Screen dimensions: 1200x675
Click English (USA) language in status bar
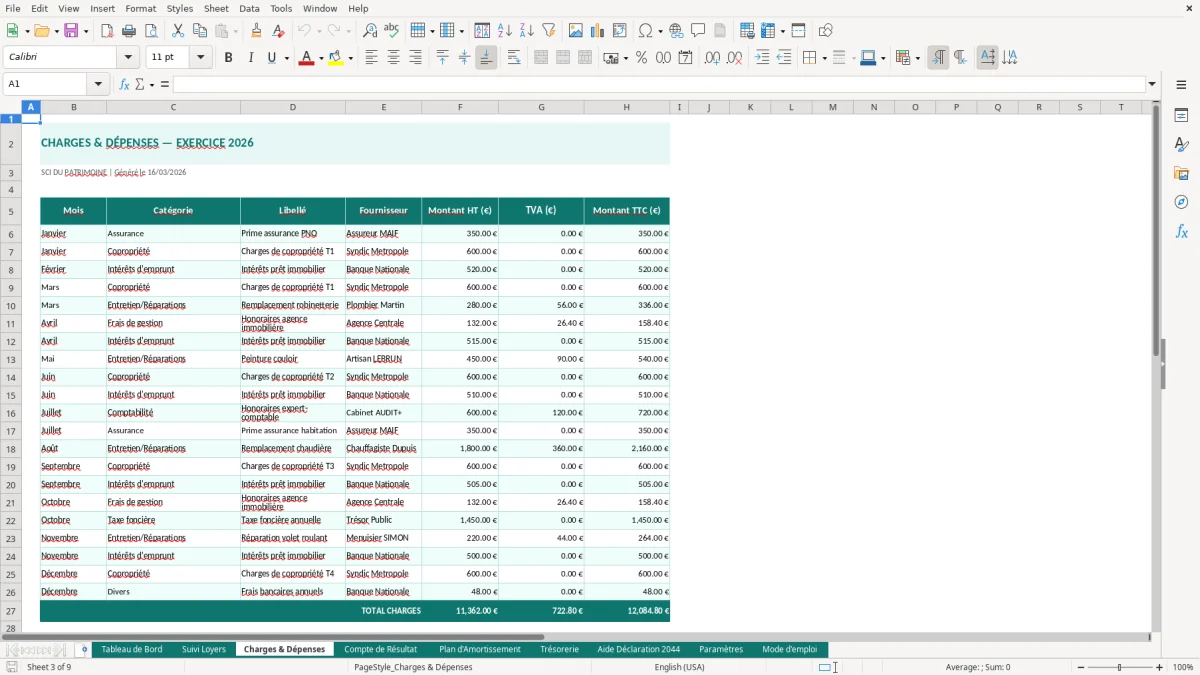pos(680,667)
